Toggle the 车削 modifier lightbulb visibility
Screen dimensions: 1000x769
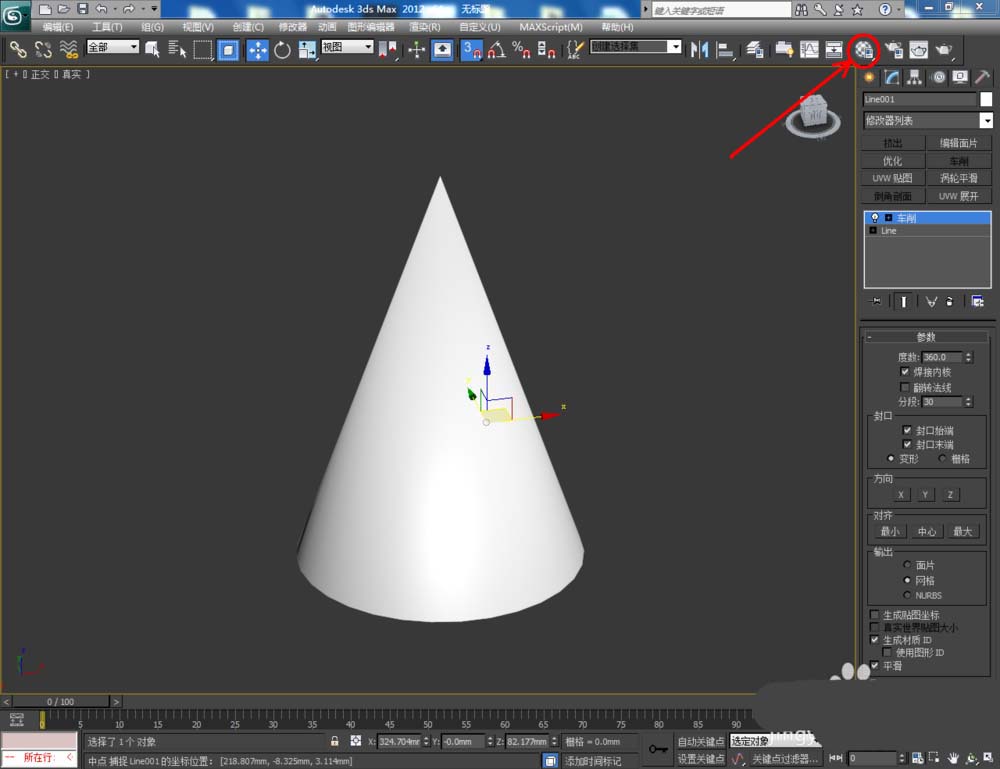coord(875,217)
